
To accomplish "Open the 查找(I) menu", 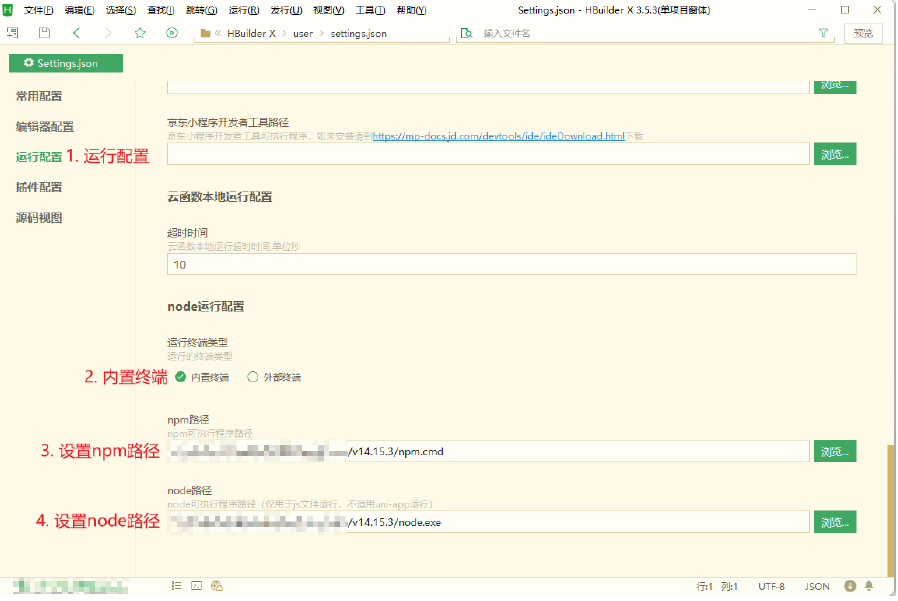I will [x=161, y=10].
